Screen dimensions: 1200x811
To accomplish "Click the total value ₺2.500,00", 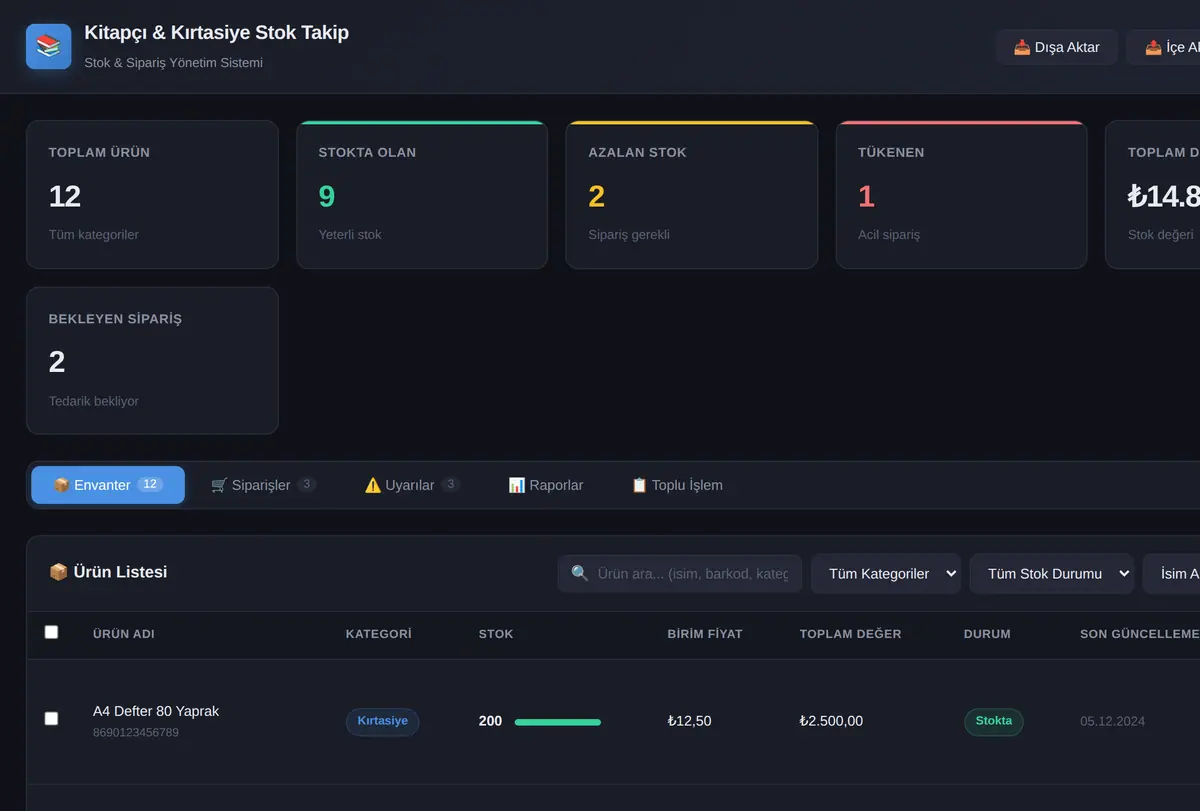I will click(831, 721).
